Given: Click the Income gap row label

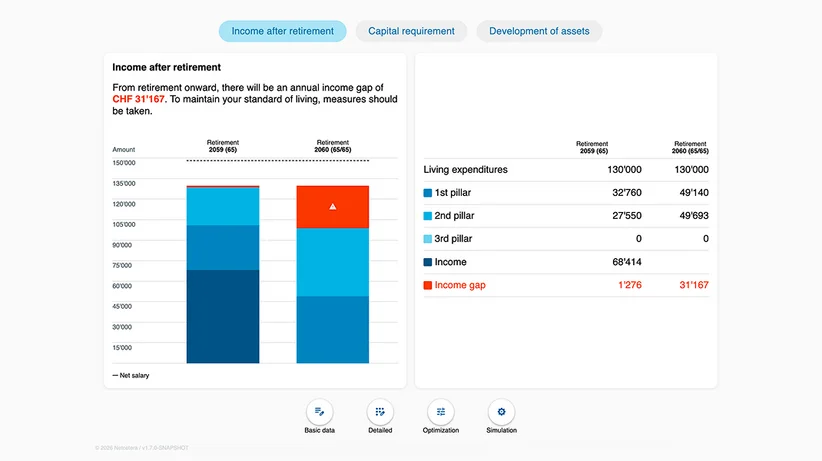Looking at the screenshot, I should (460, 285).
